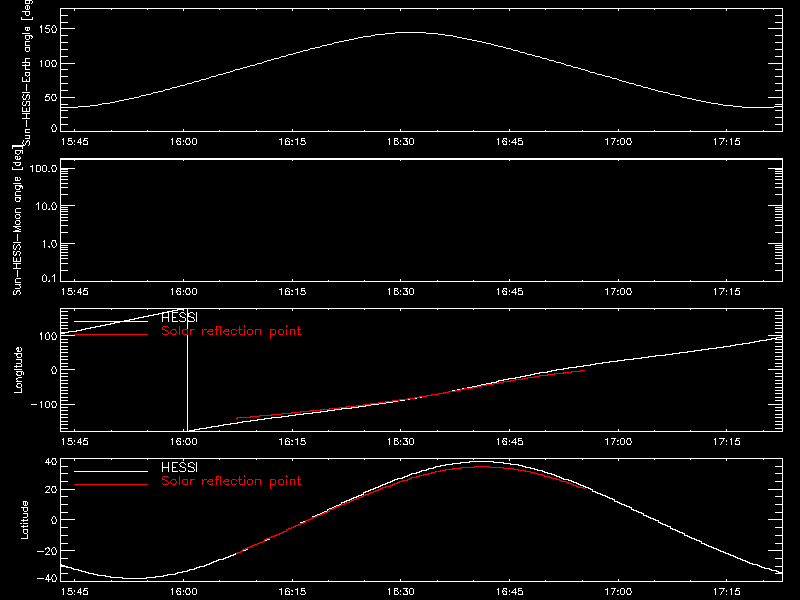
Task: Click the 100 tick on Earth angle axis
Action: coord(48,64)
